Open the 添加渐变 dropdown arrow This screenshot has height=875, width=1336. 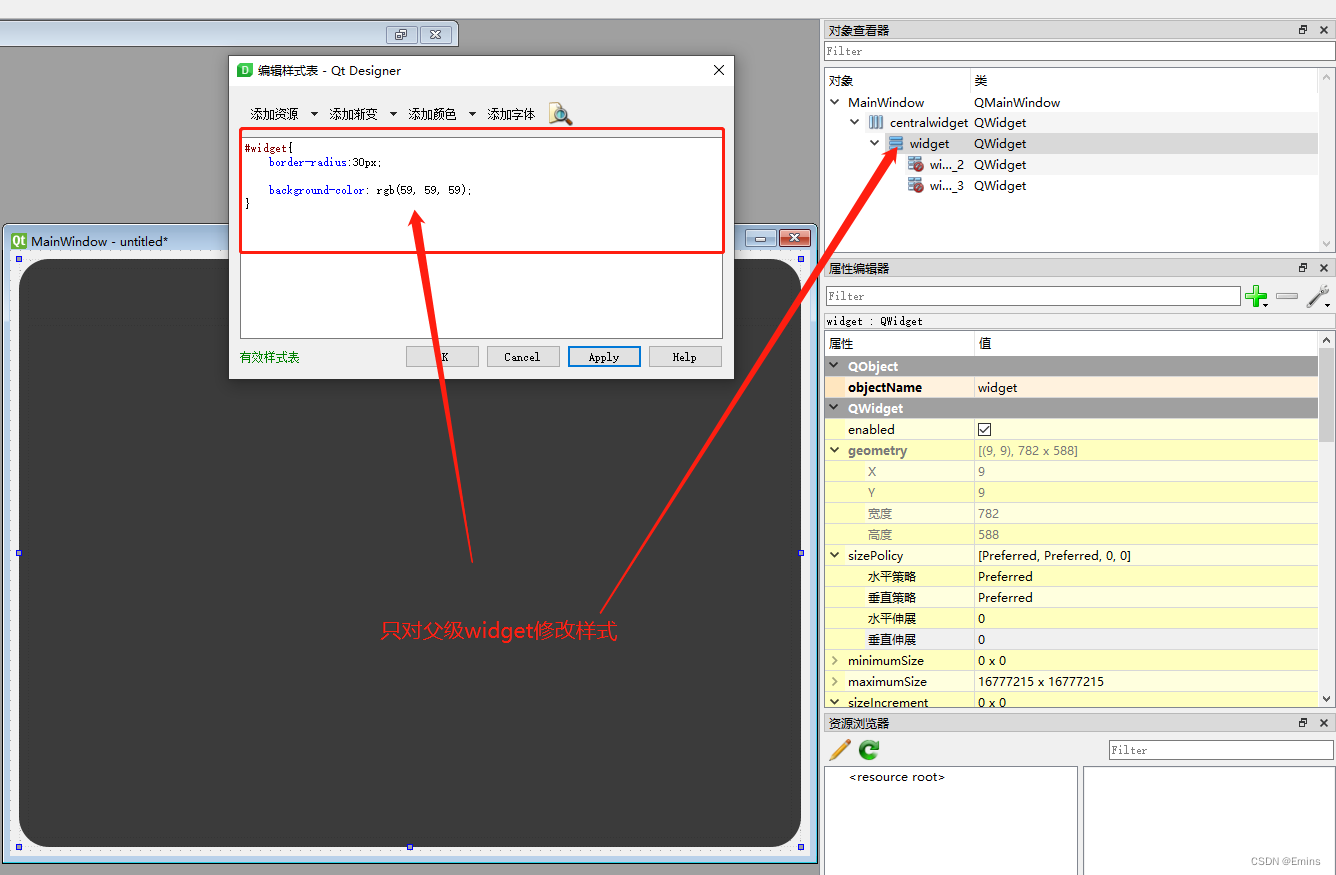(x=393, y=114)
